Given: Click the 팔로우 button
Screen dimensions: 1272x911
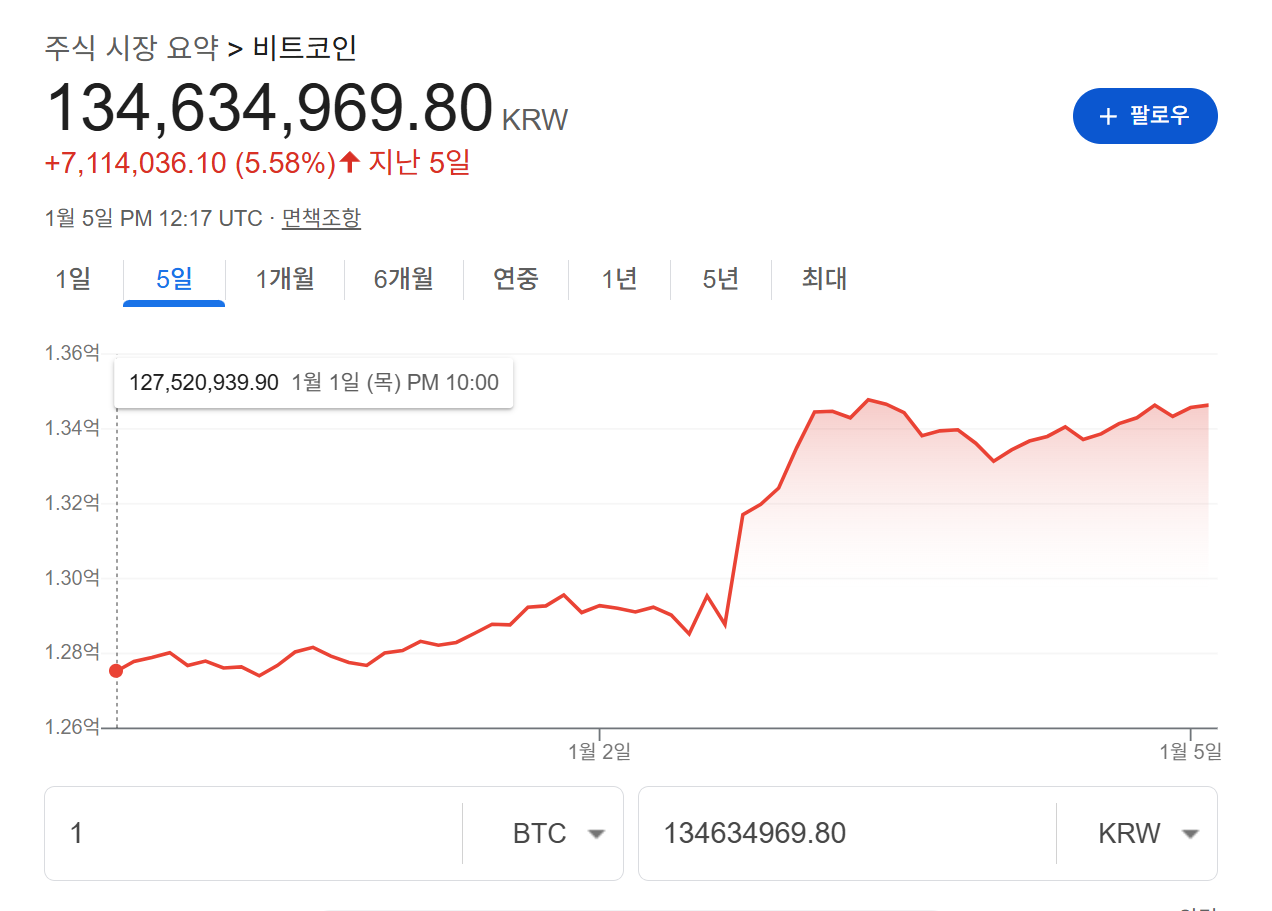Looking at the screenshot, I should point(1145,116).
